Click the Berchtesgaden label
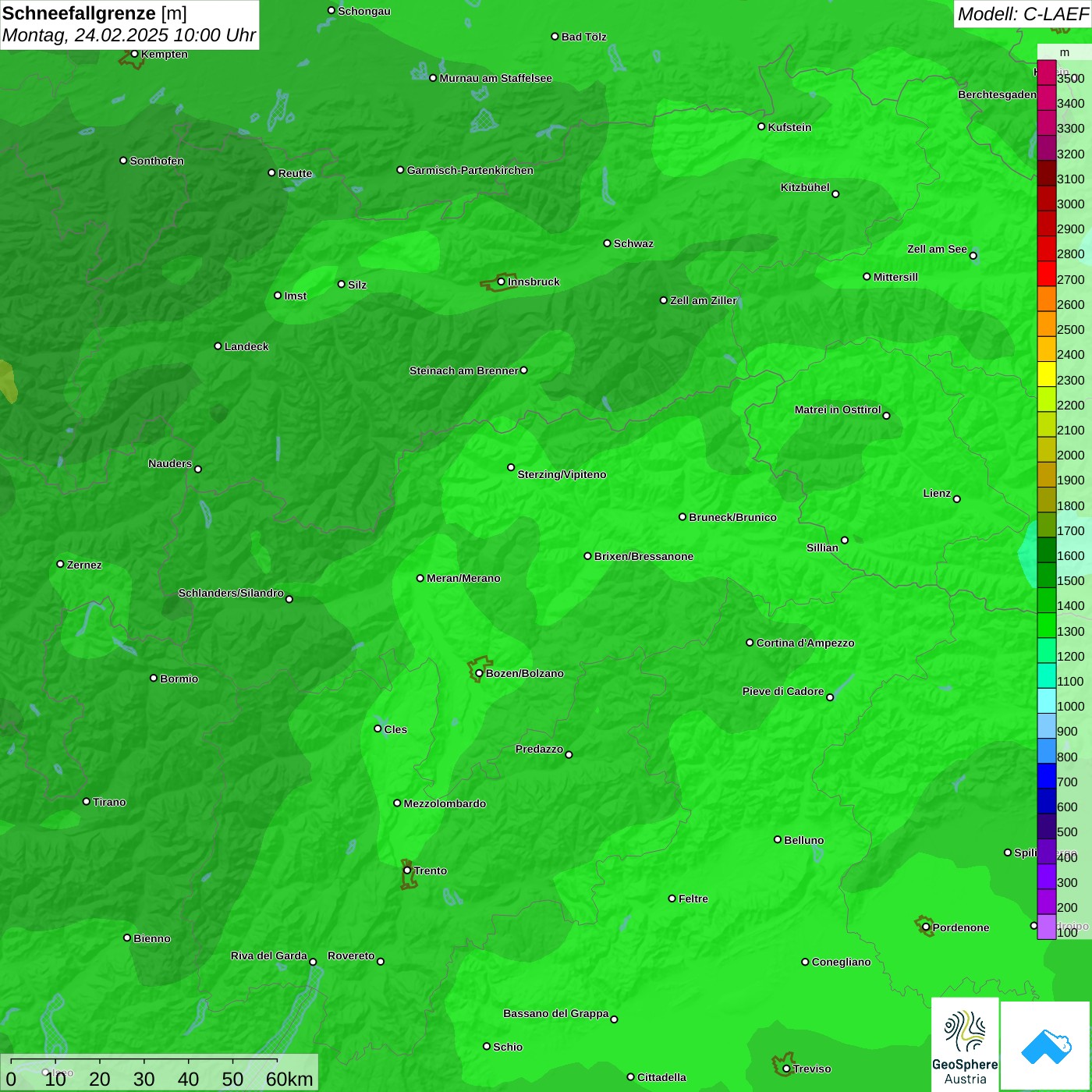 [998, 94]
